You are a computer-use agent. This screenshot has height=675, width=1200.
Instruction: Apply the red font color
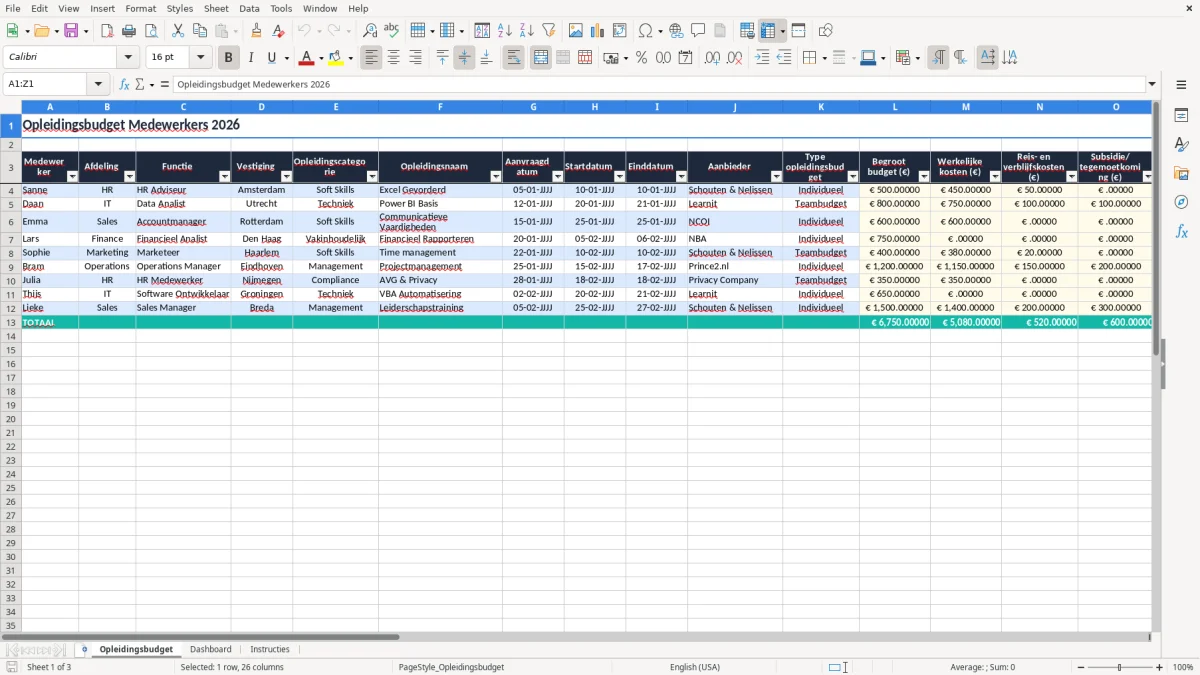tap(307, 58)
